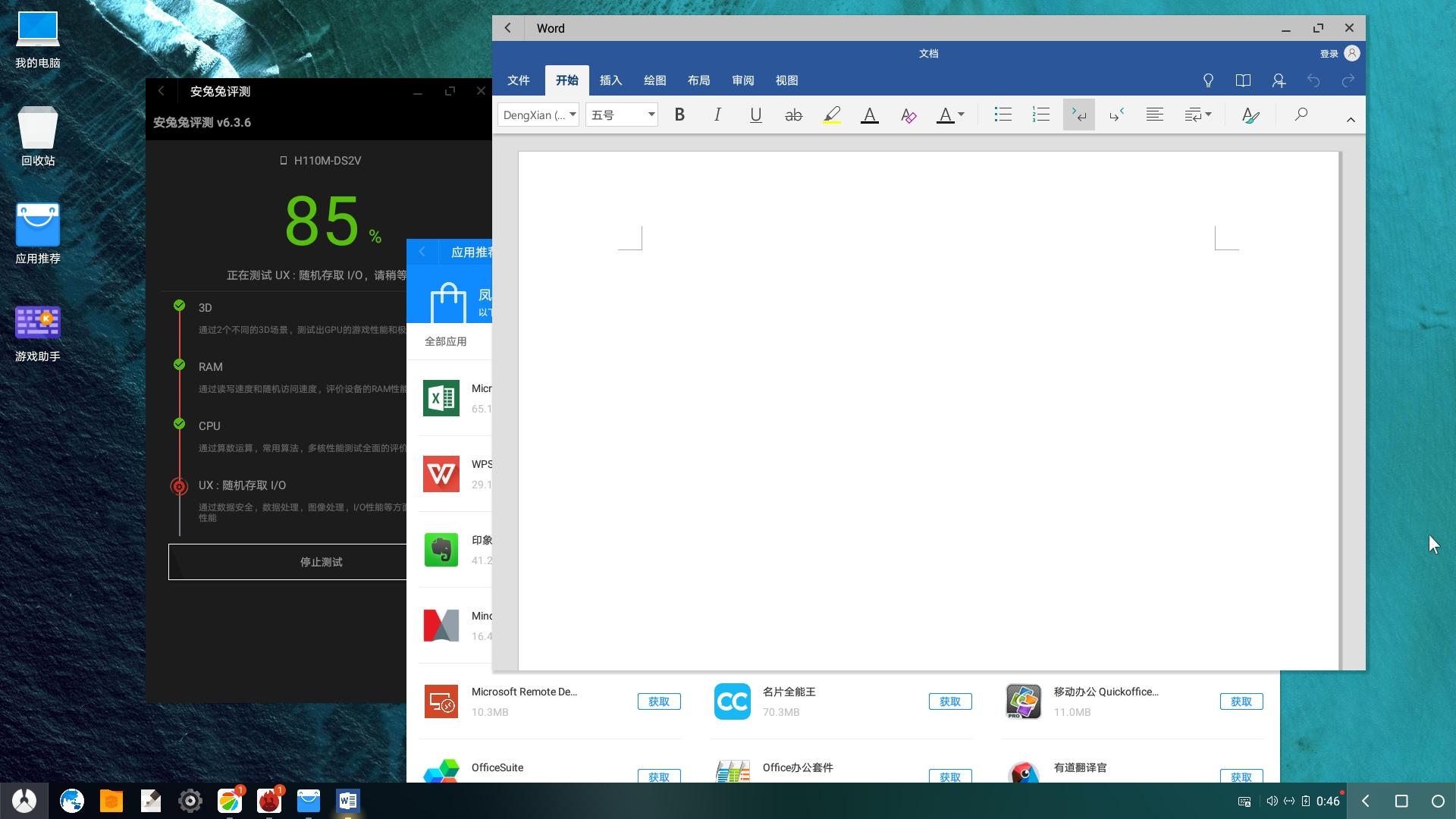This screenshot has height=819, width=1456.
Task: Open the Excel app icon in app list
Action: [441, 398]
